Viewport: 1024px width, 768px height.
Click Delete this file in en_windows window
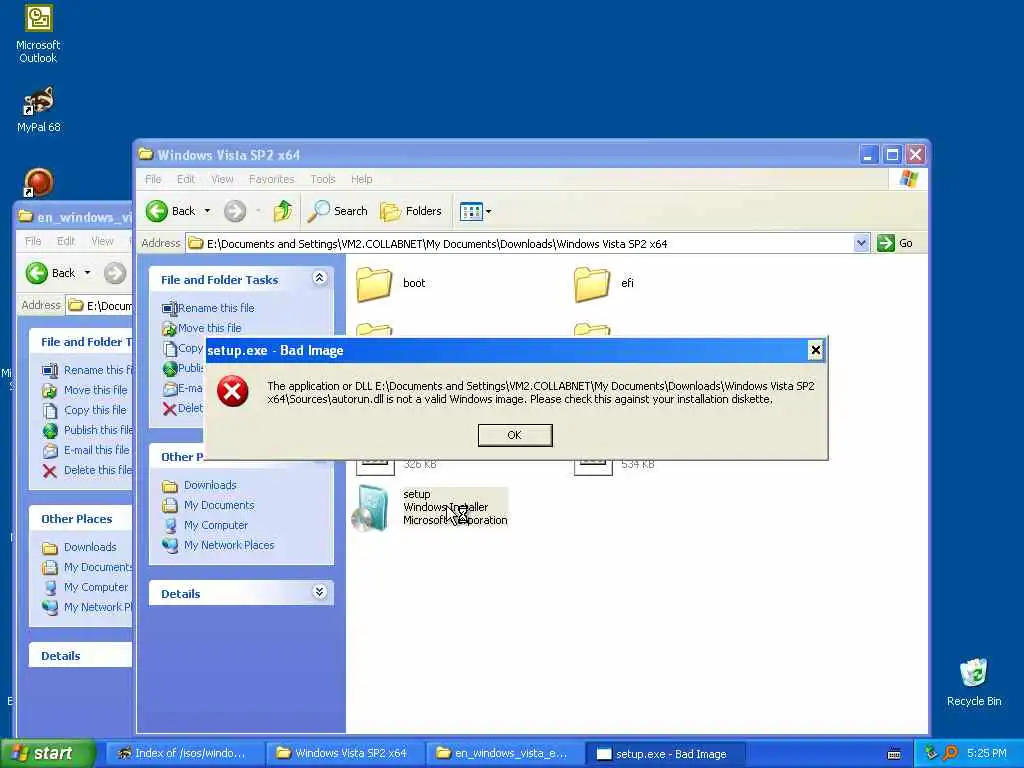point(87,470)
